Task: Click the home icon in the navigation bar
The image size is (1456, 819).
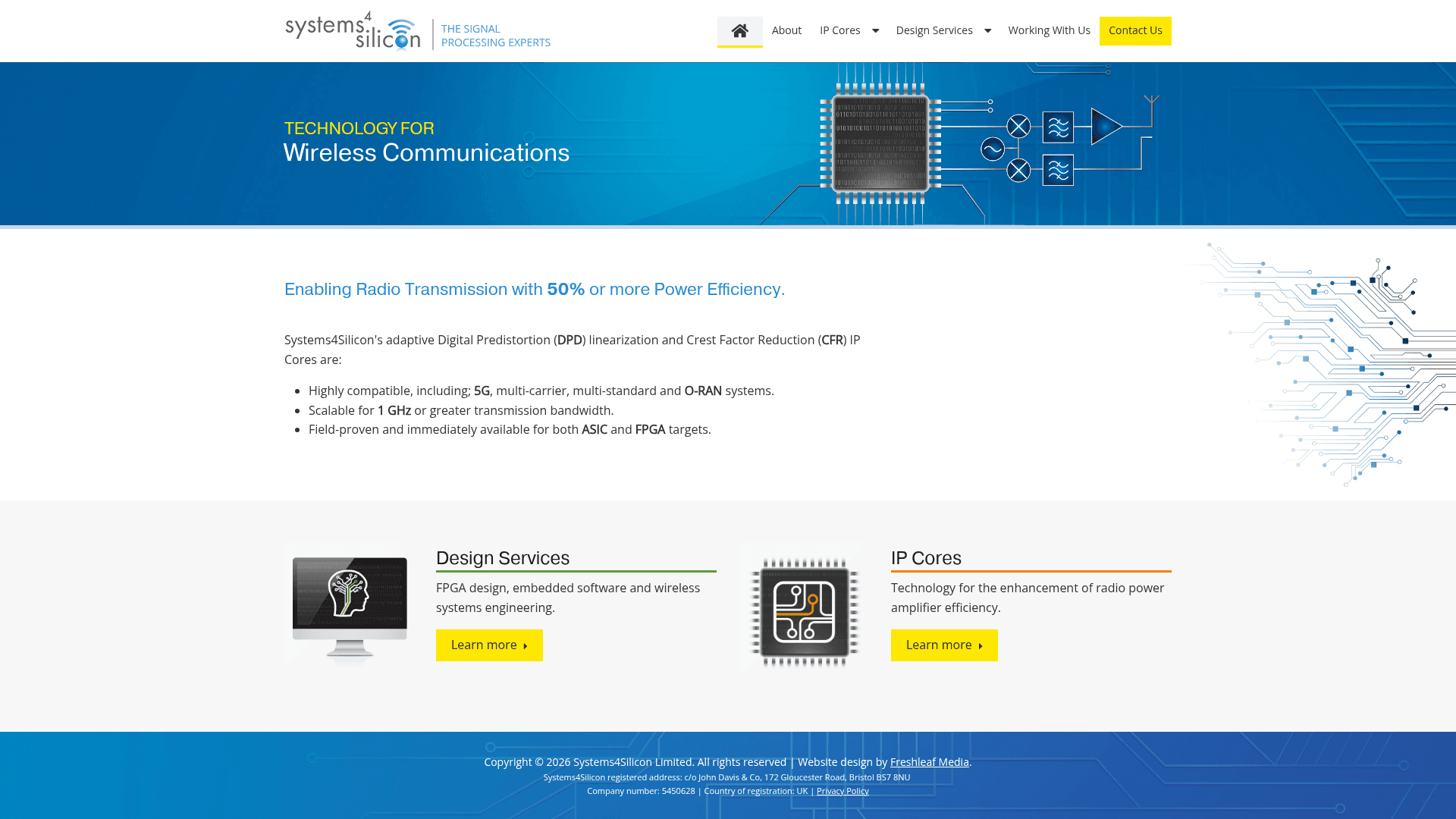Action: point(739,30)
